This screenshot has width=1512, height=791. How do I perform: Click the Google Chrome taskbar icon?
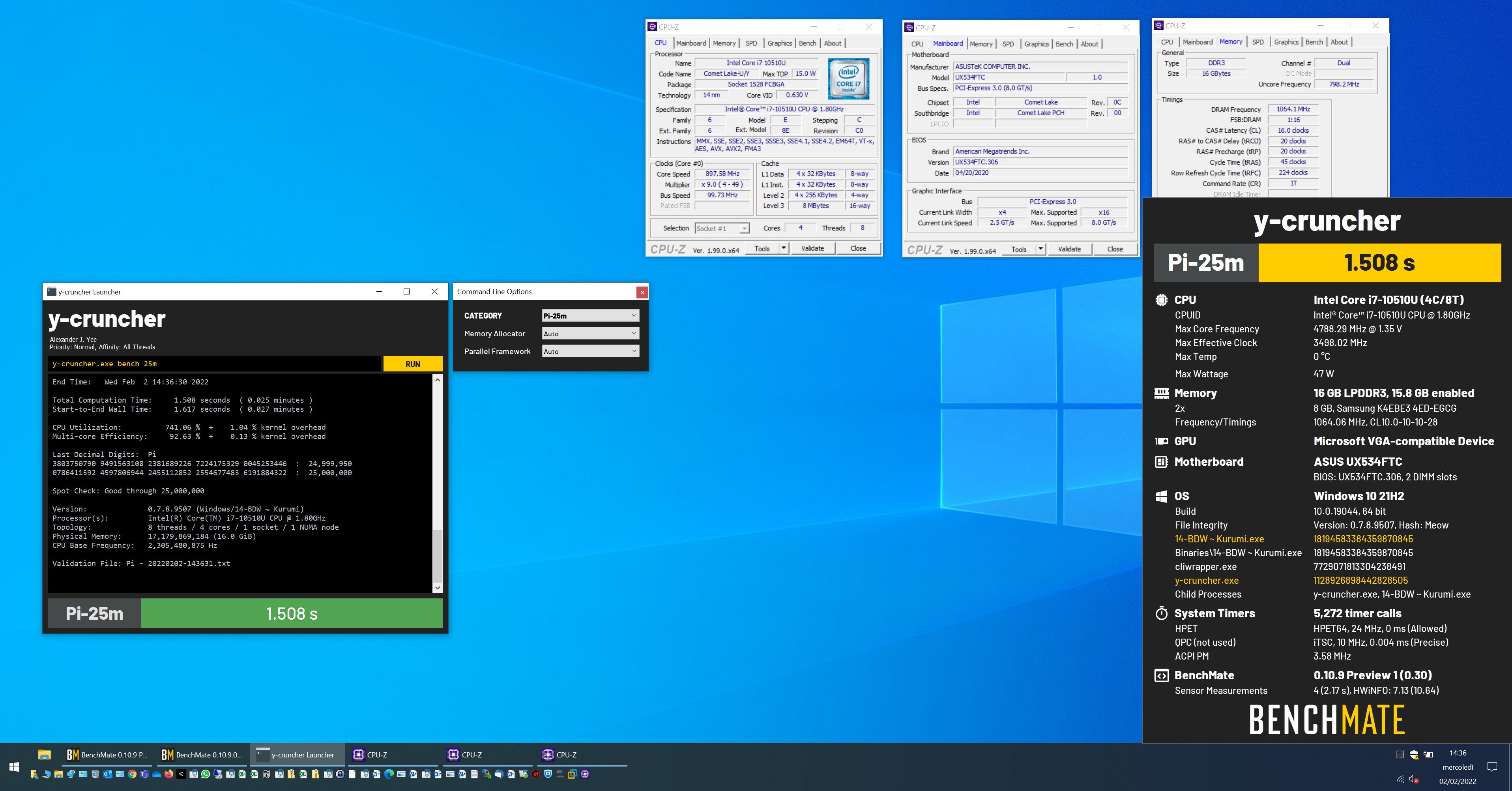[x=132, y=774]
